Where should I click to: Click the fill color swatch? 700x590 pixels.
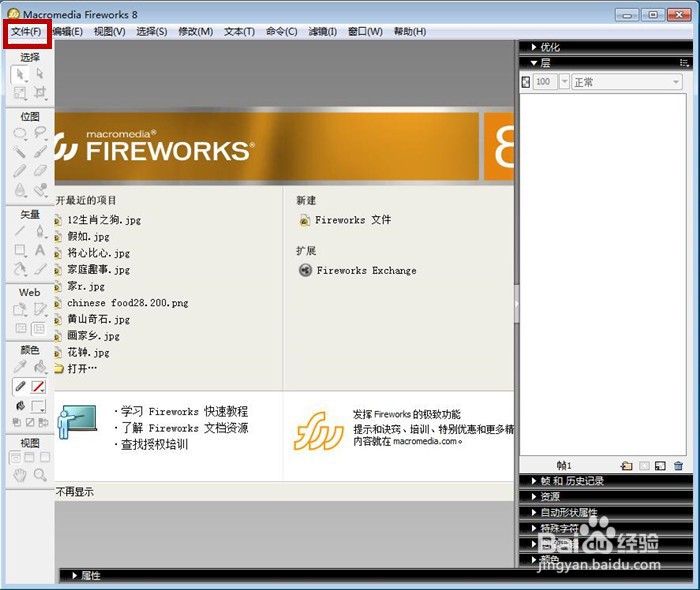(38, 406)
